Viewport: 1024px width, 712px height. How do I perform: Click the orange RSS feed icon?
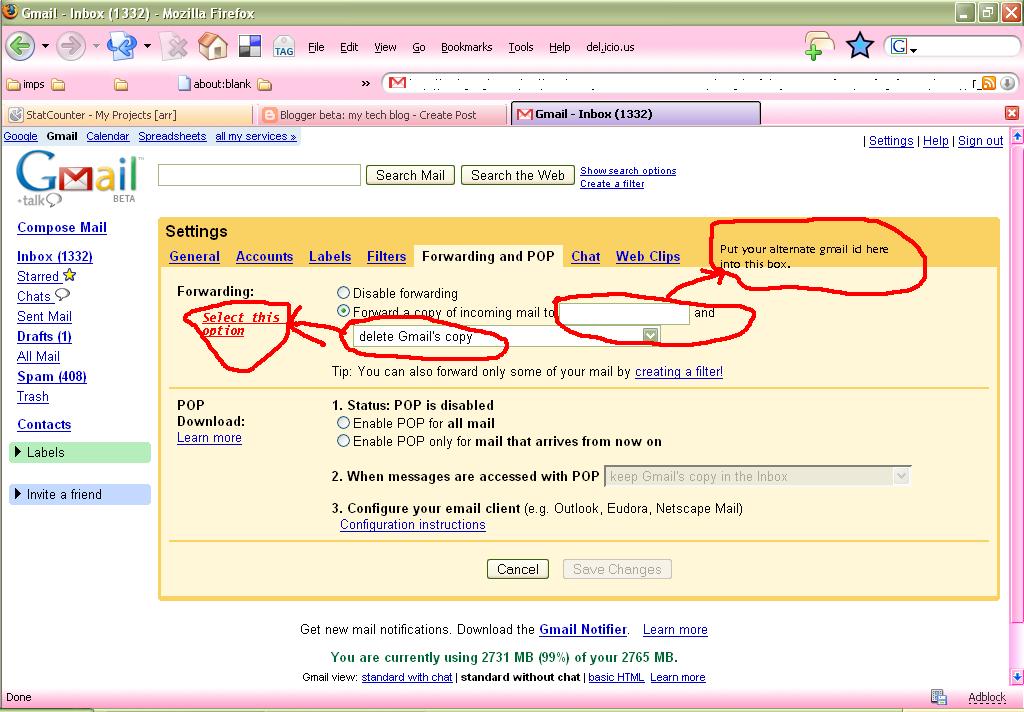click(989, 84)
